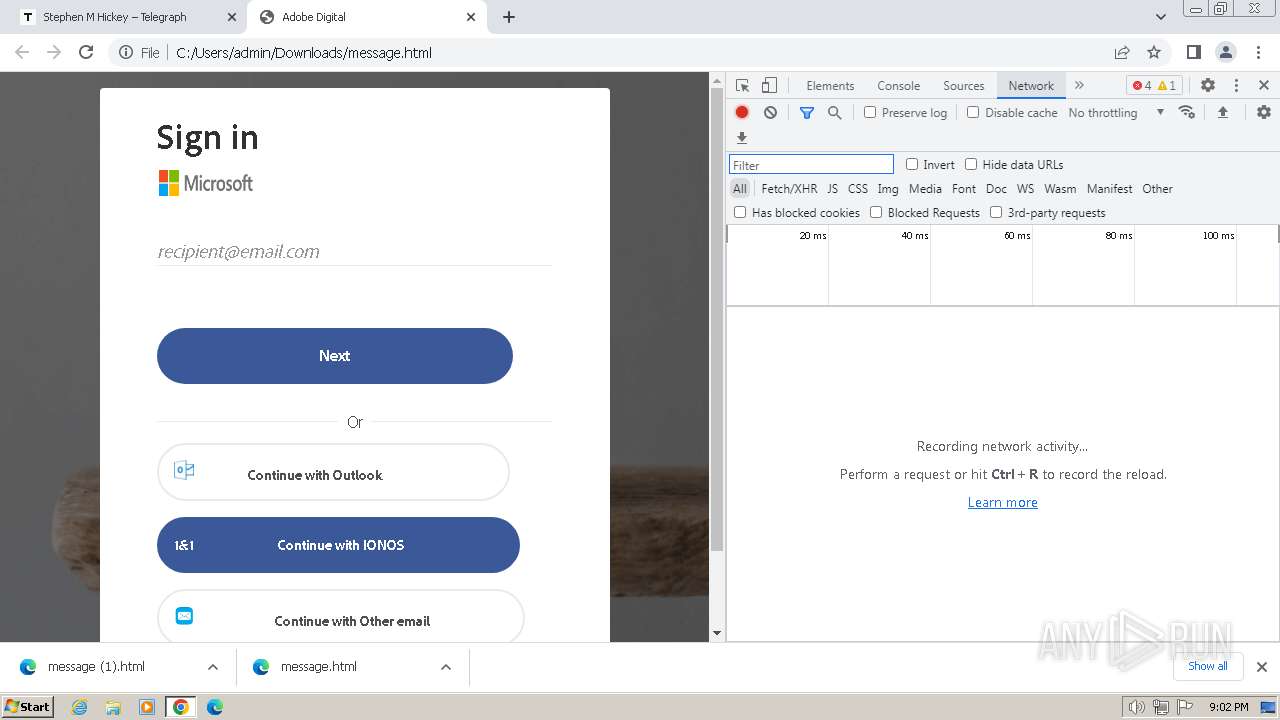Open Edge browser from taskbar
The image size is (1280, 720).
215,707
